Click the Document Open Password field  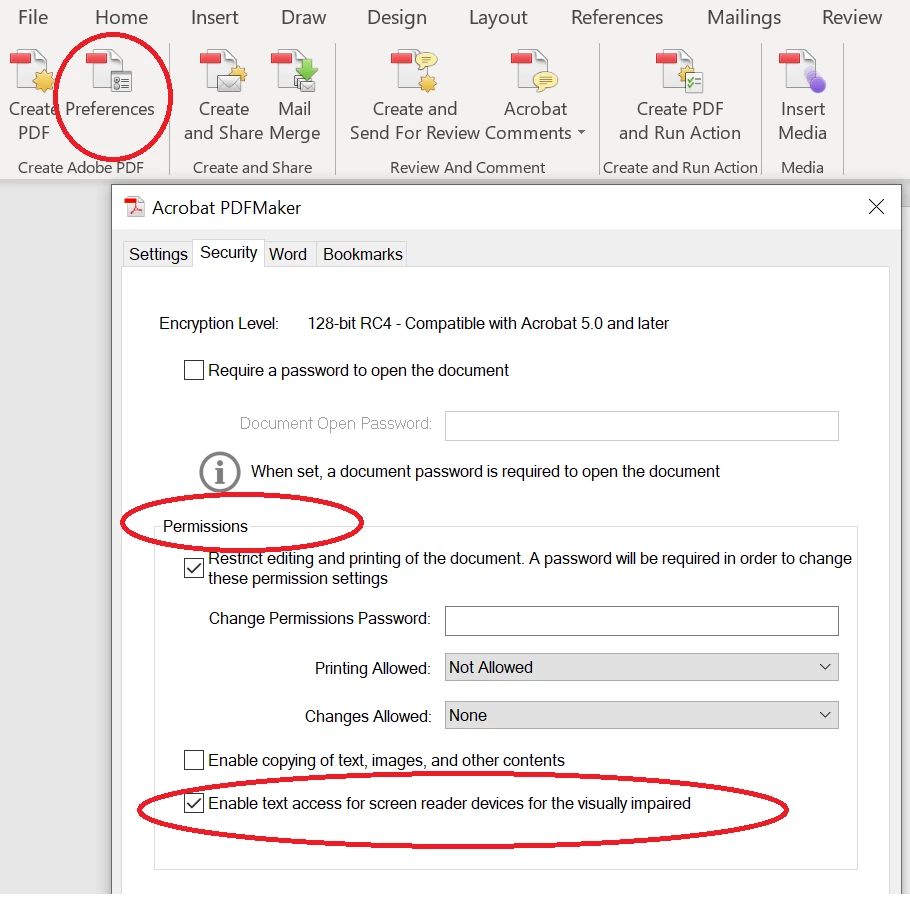(x=641, y=426)
